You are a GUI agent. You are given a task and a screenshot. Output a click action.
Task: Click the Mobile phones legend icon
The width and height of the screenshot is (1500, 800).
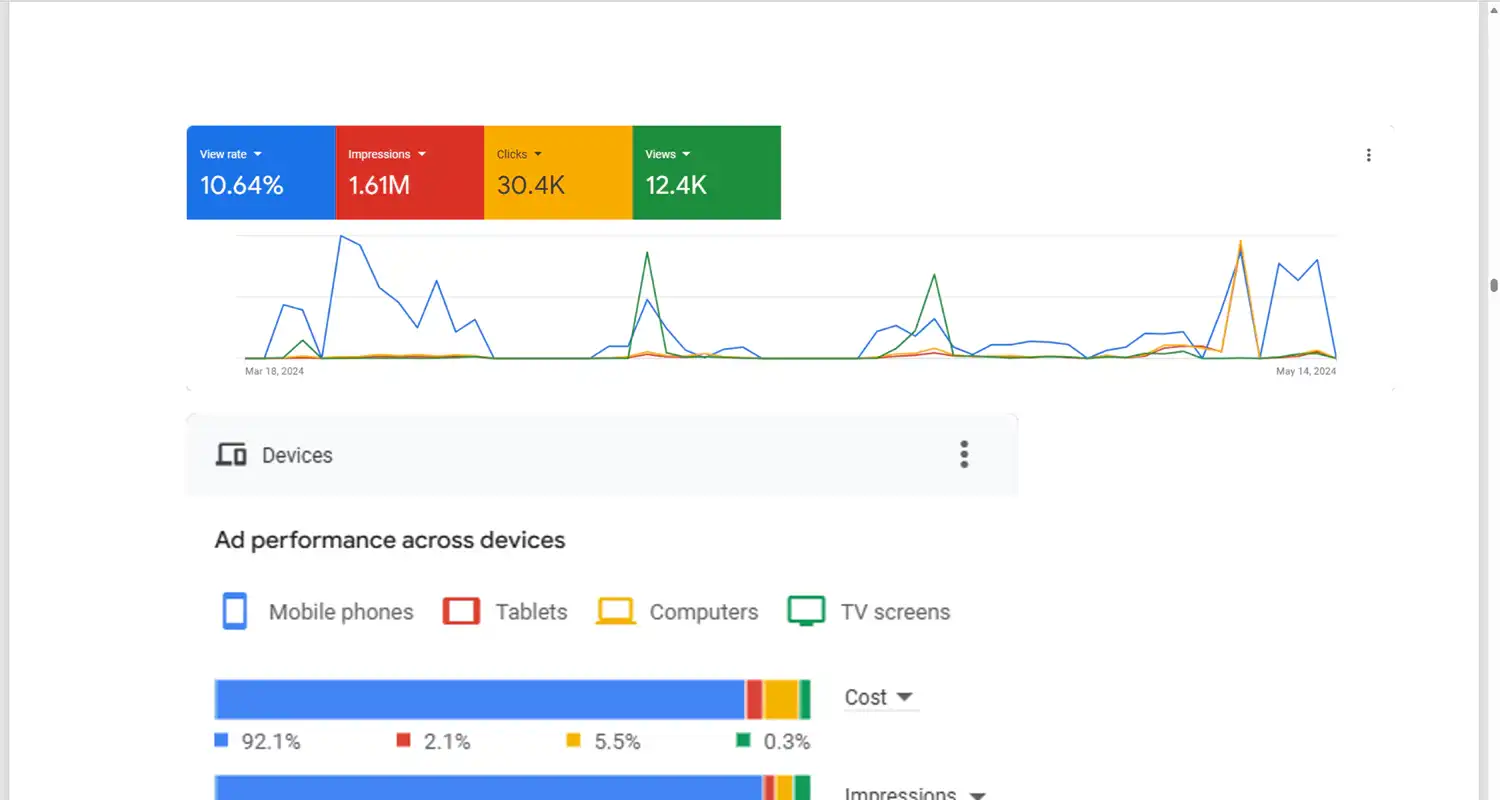point(234,611)
